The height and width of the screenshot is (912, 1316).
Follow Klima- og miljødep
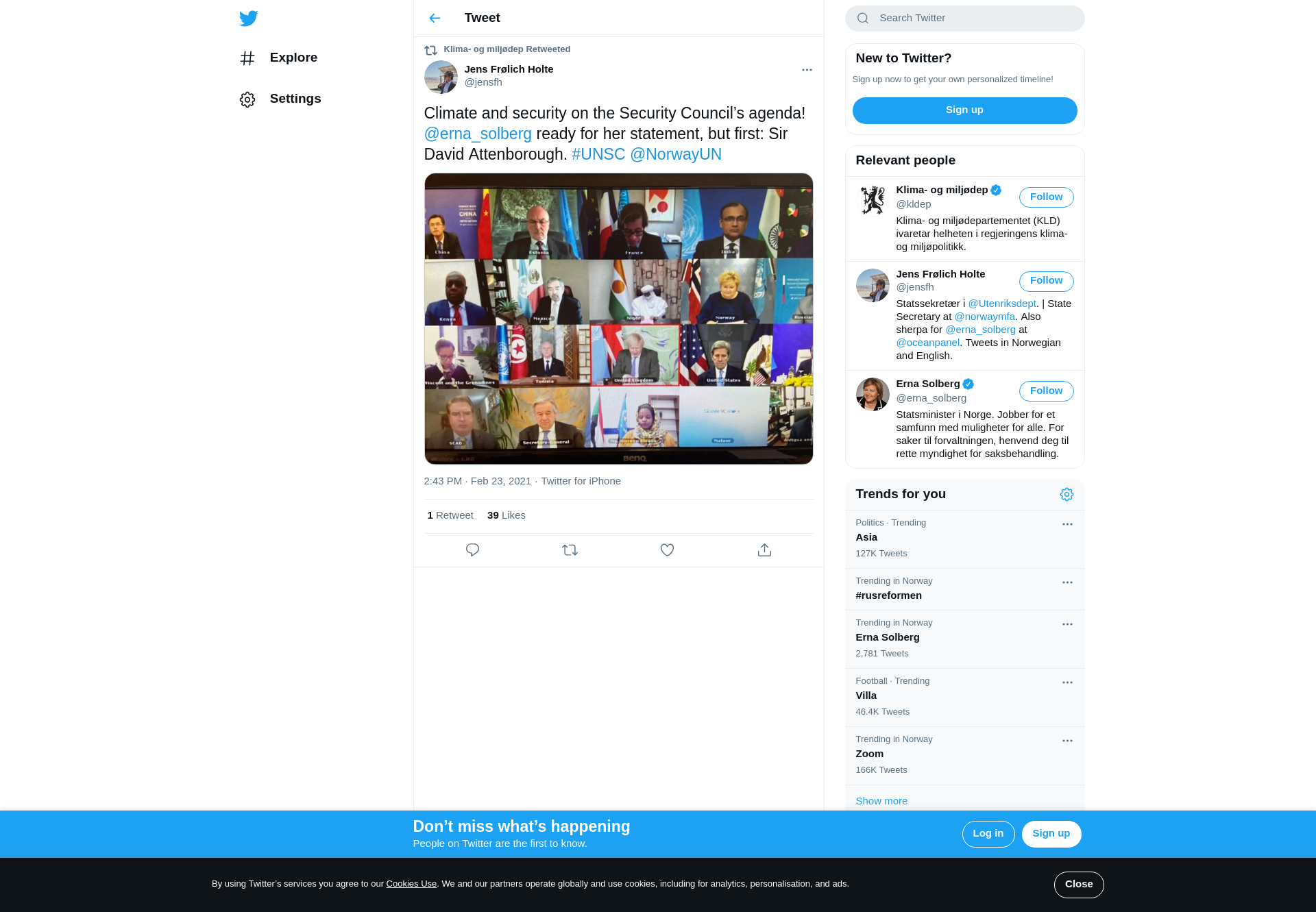point(1046,197)
